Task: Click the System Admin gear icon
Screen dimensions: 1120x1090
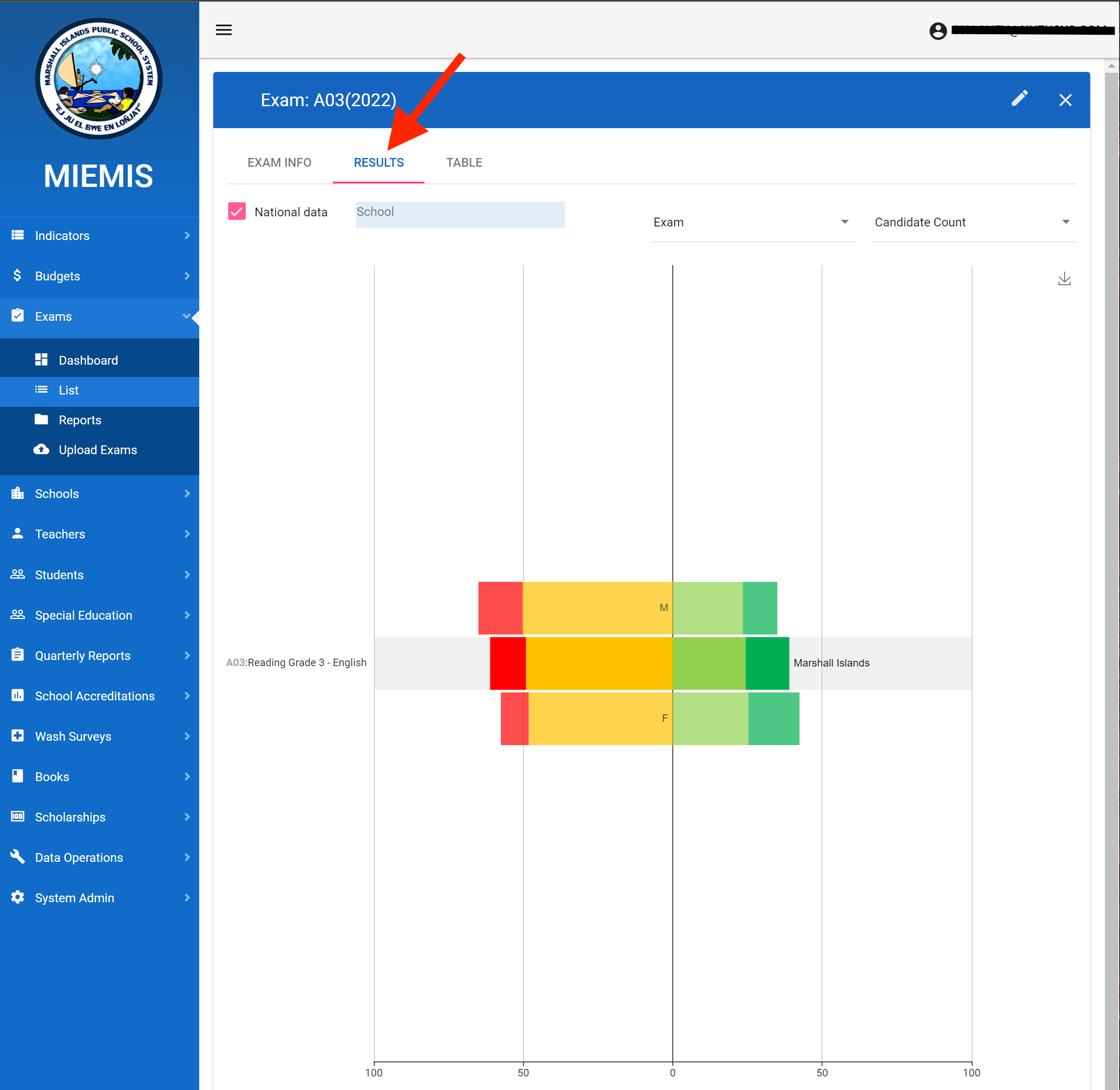Action: click(x=18, y=897)
